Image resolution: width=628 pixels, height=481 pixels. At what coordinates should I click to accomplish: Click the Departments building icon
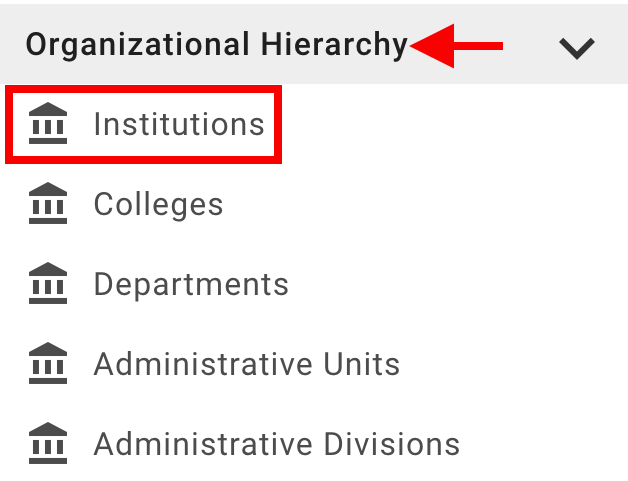(x=48, y=284)
